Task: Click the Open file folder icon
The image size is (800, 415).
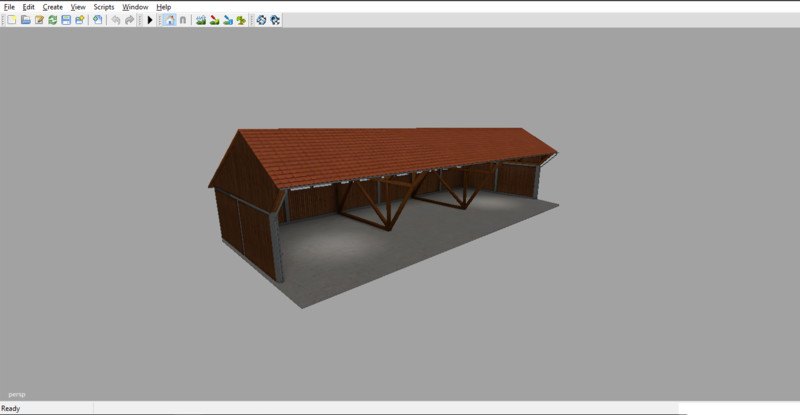Action: (x=25, y=20)
